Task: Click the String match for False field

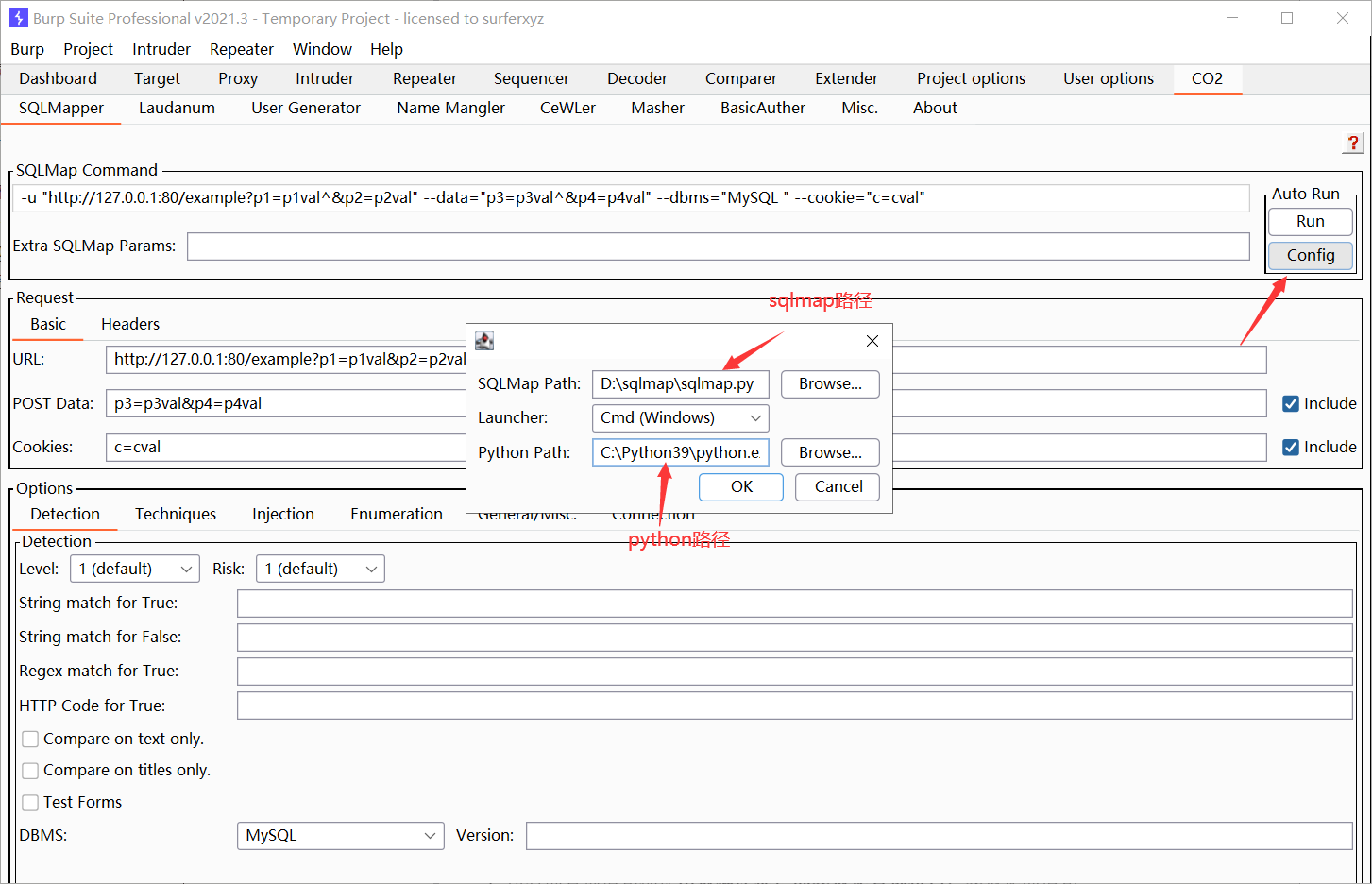Action: point(794,637)
